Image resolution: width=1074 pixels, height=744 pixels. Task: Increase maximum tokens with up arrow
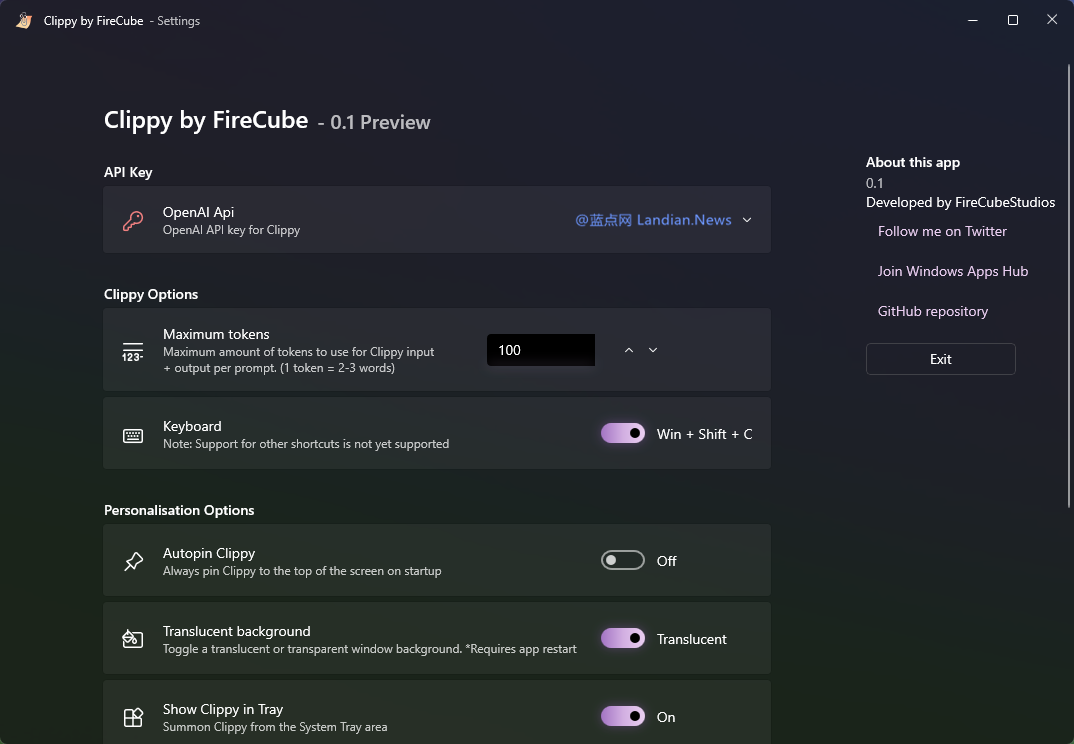pyautogui.click(x=629, y=350)
